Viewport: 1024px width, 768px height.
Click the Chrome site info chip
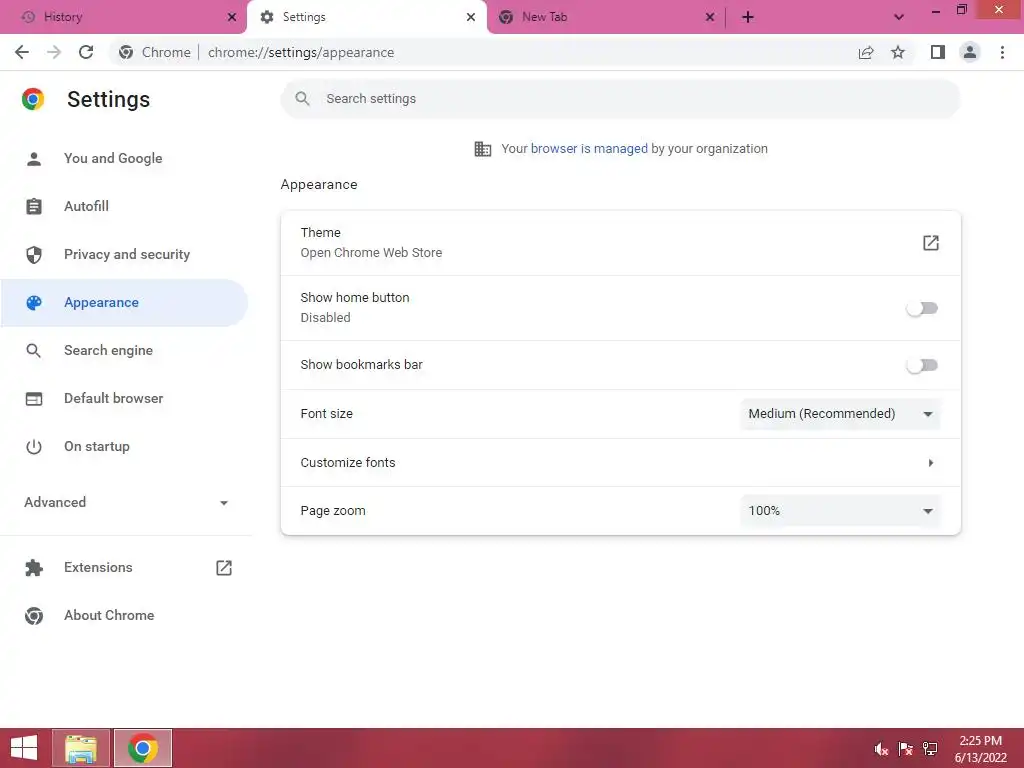point(155,52)
